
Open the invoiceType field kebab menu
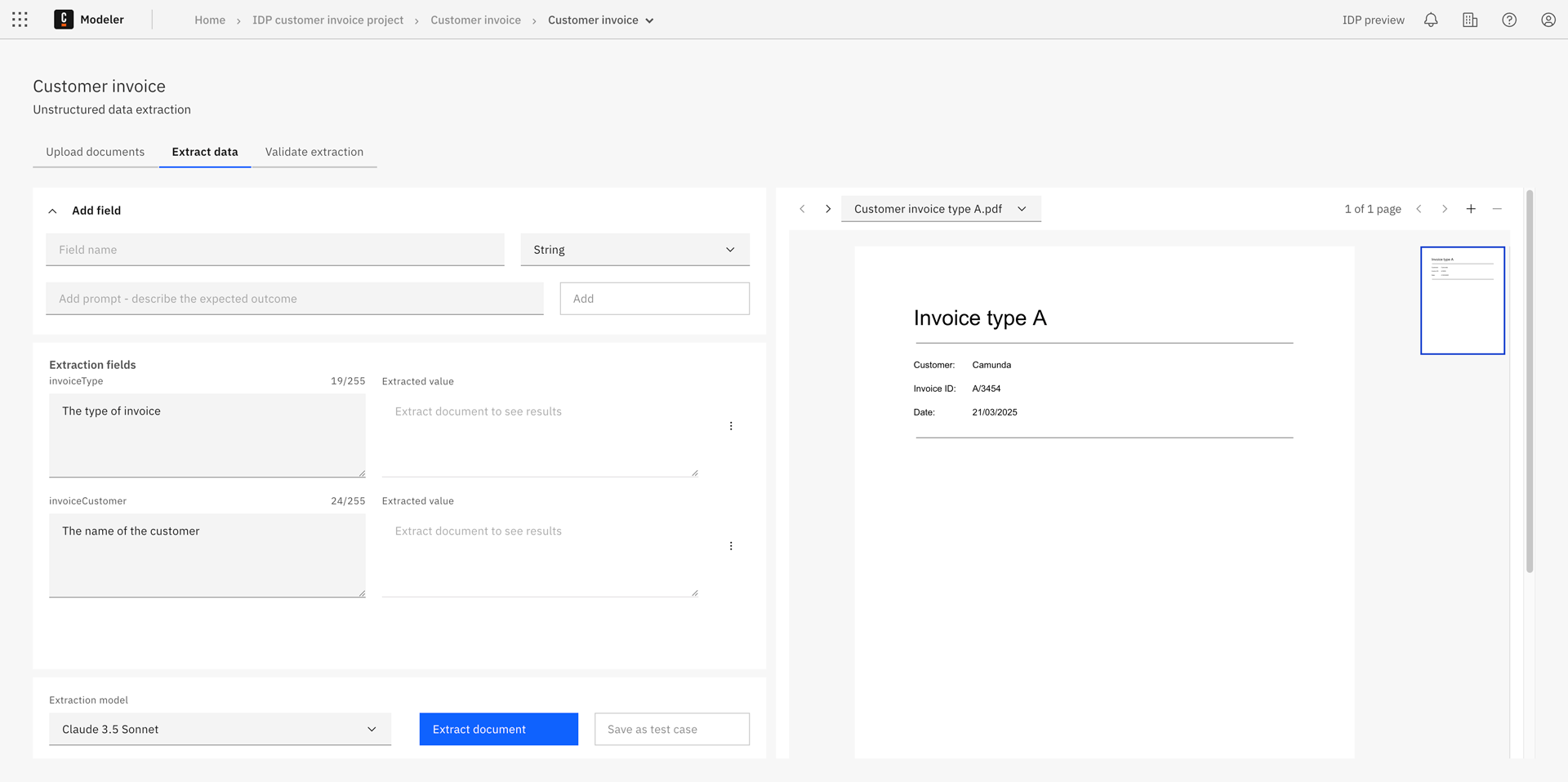coord(731,425)
